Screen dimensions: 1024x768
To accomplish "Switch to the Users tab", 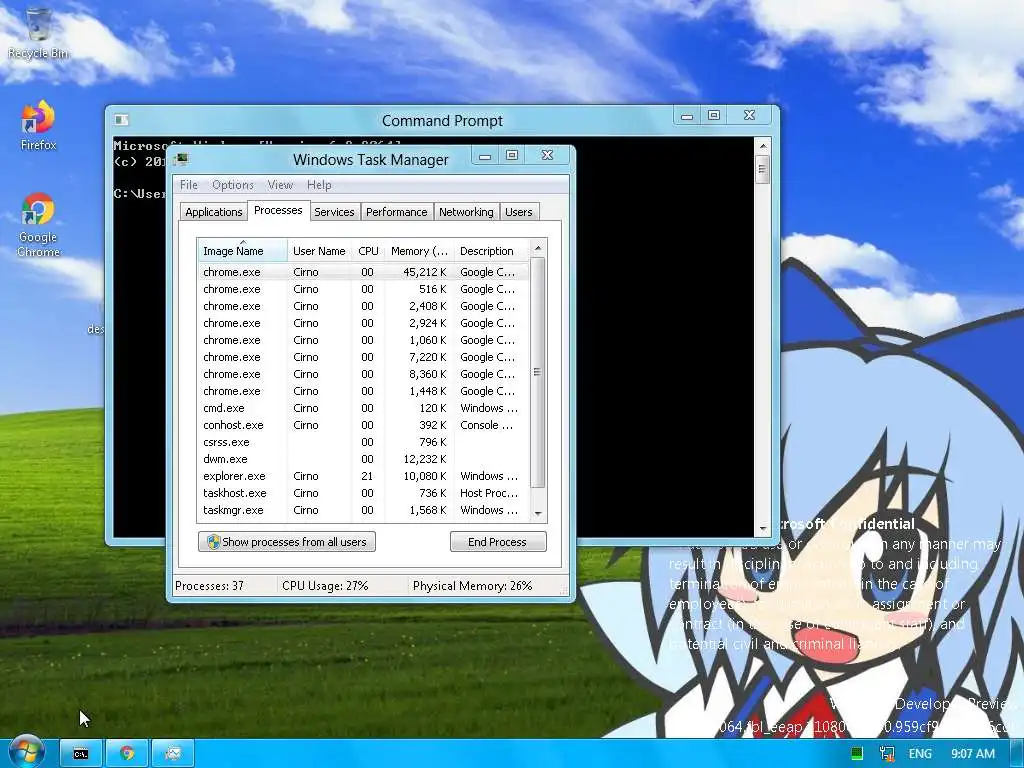I will click(519, 212).
